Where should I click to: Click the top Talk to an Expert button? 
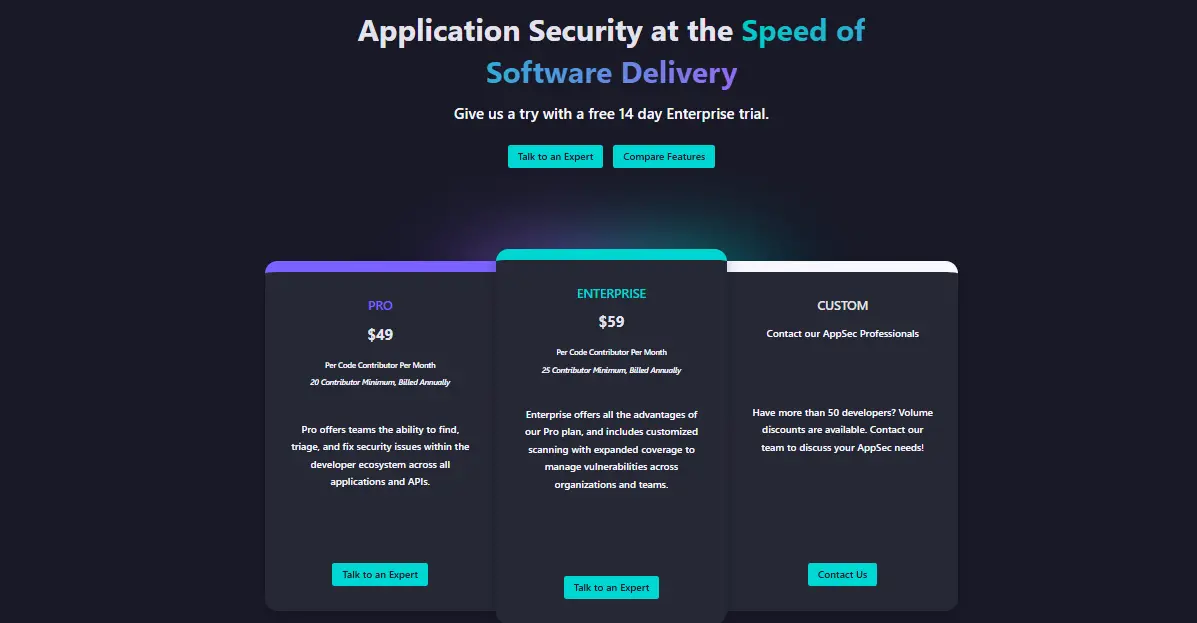point(555,156)
